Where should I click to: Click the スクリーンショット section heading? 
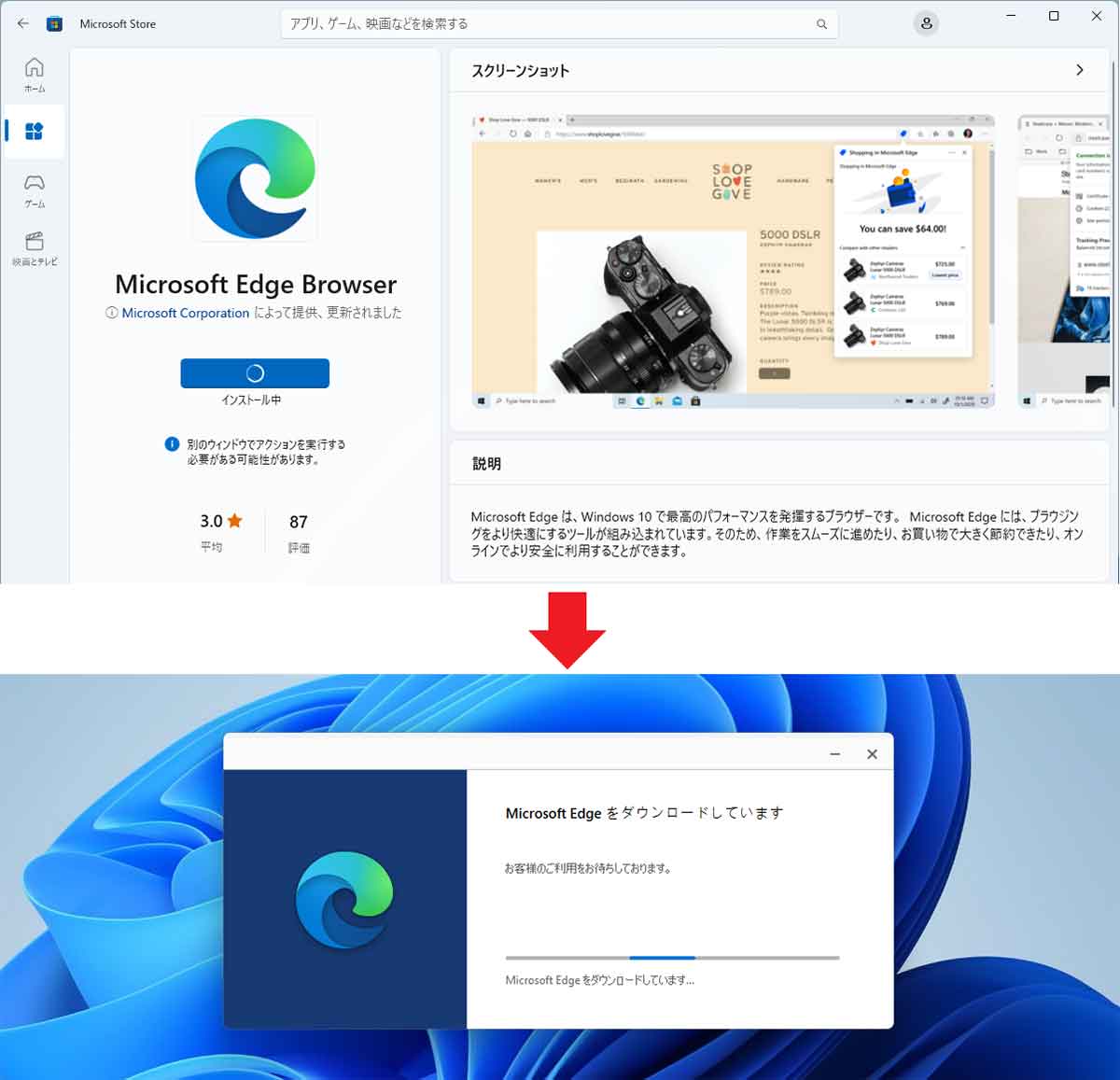(521, 71)
